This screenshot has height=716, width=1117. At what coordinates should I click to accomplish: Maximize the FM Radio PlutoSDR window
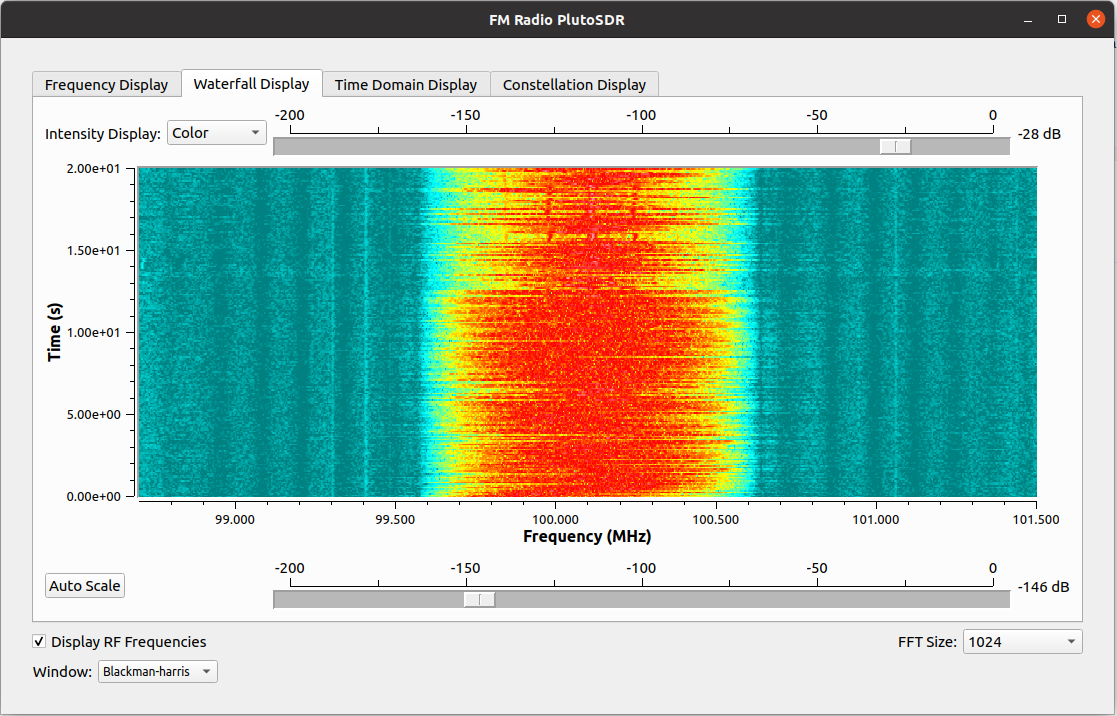(1062, 19)
